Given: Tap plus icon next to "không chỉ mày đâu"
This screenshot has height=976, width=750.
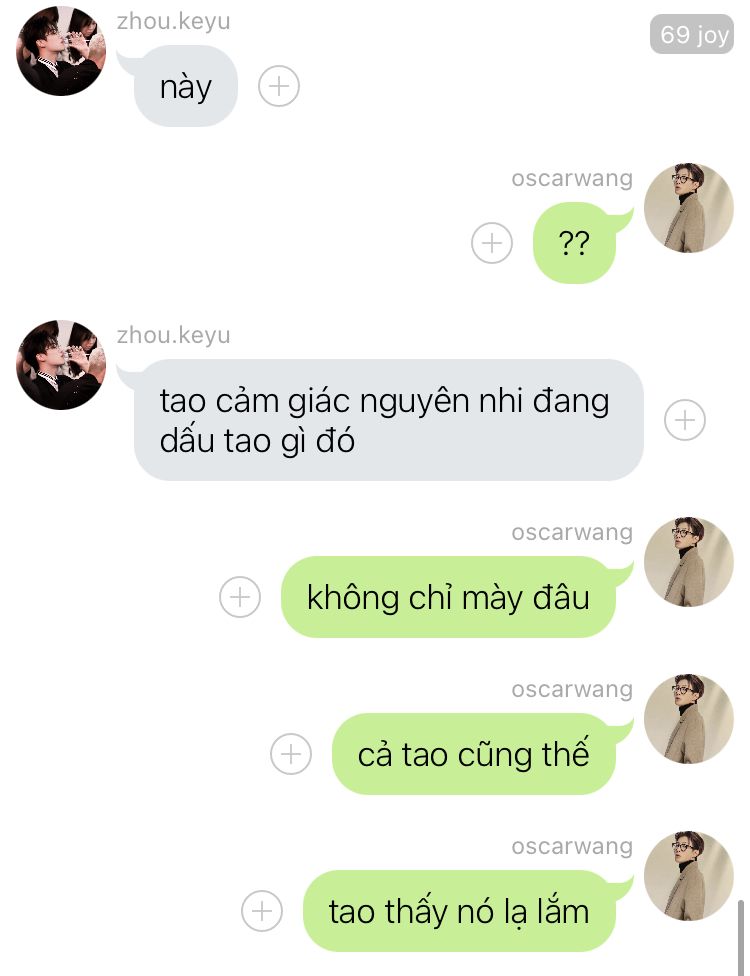Looking at the screenshot, I should 240,597.
